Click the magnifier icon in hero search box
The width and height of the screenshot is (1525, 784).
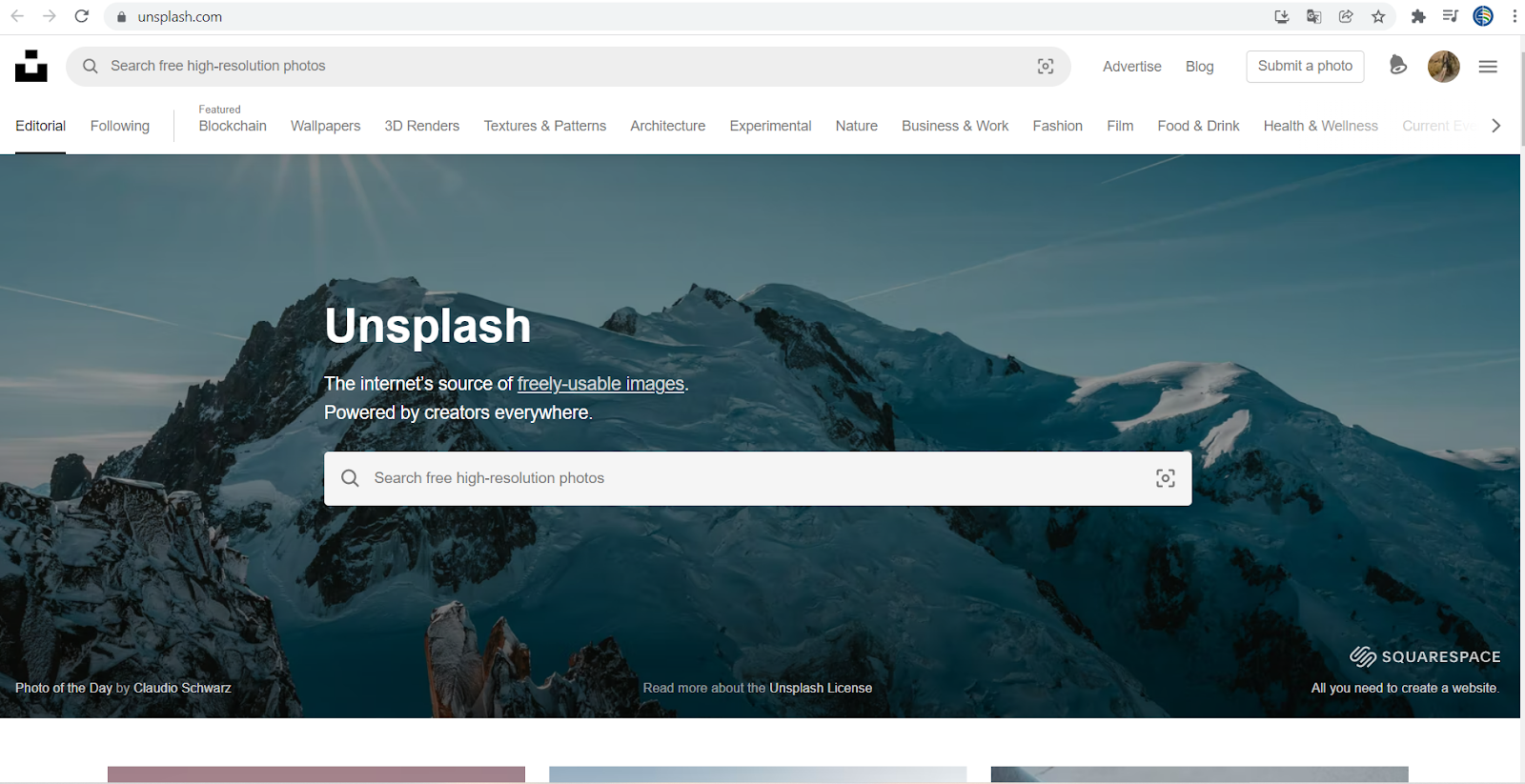pyautogui.click(x=350, y=478)
